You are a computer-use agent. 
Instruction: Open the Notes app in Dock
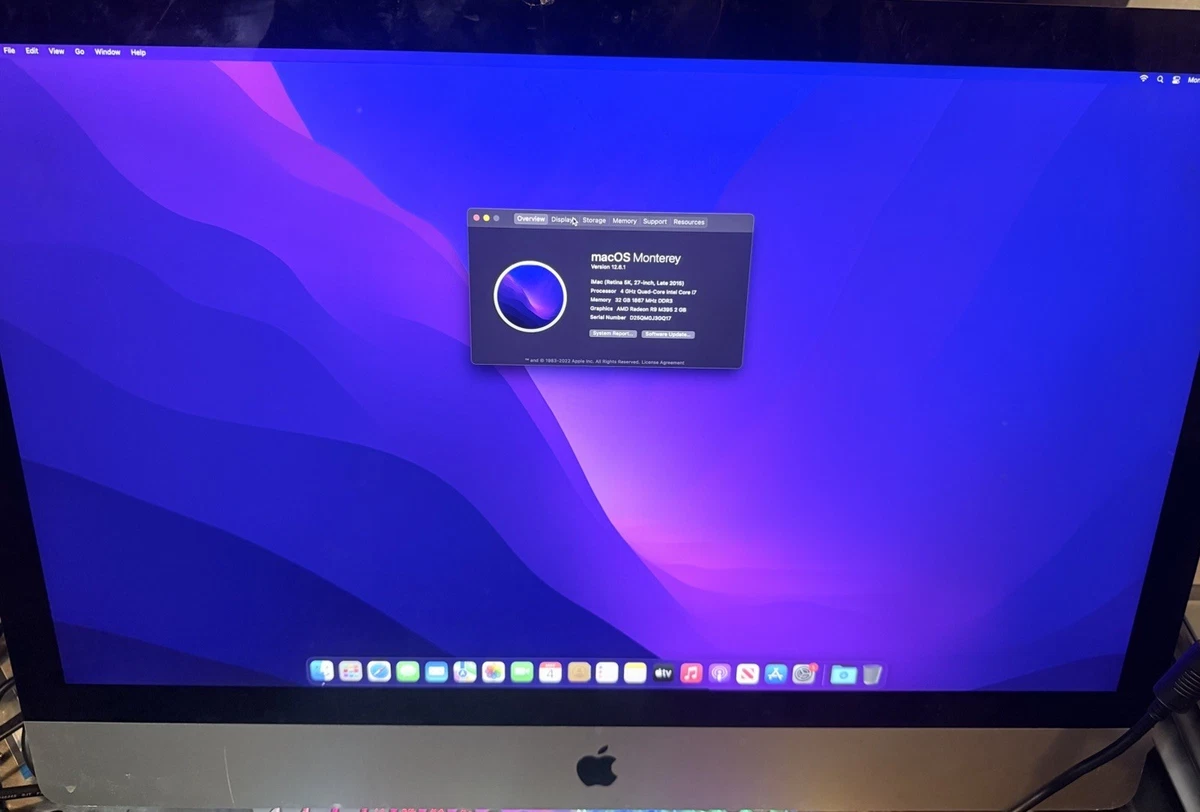tap(635, 672)
